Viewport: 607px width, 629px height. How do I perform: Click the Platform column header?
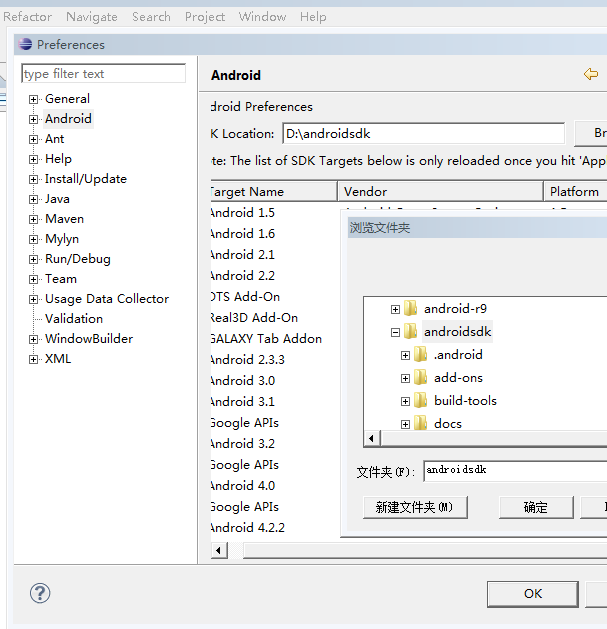(575, 191)
